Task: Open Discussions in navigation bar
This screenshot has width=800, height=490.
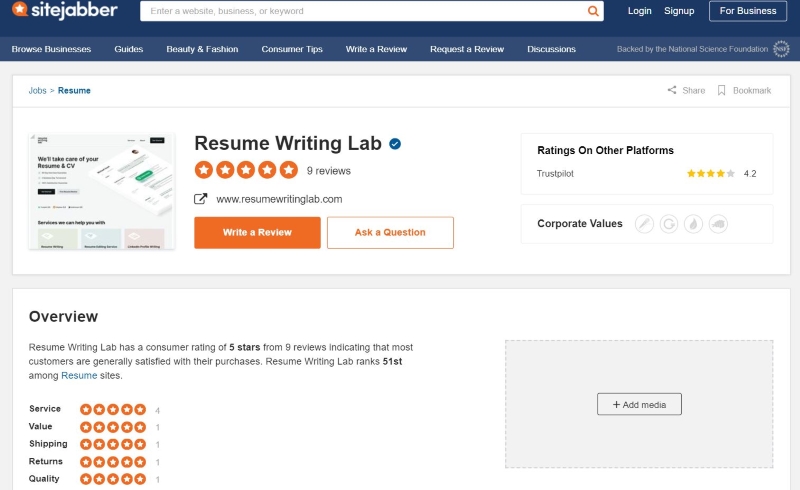Action: (x=551, y=49)
